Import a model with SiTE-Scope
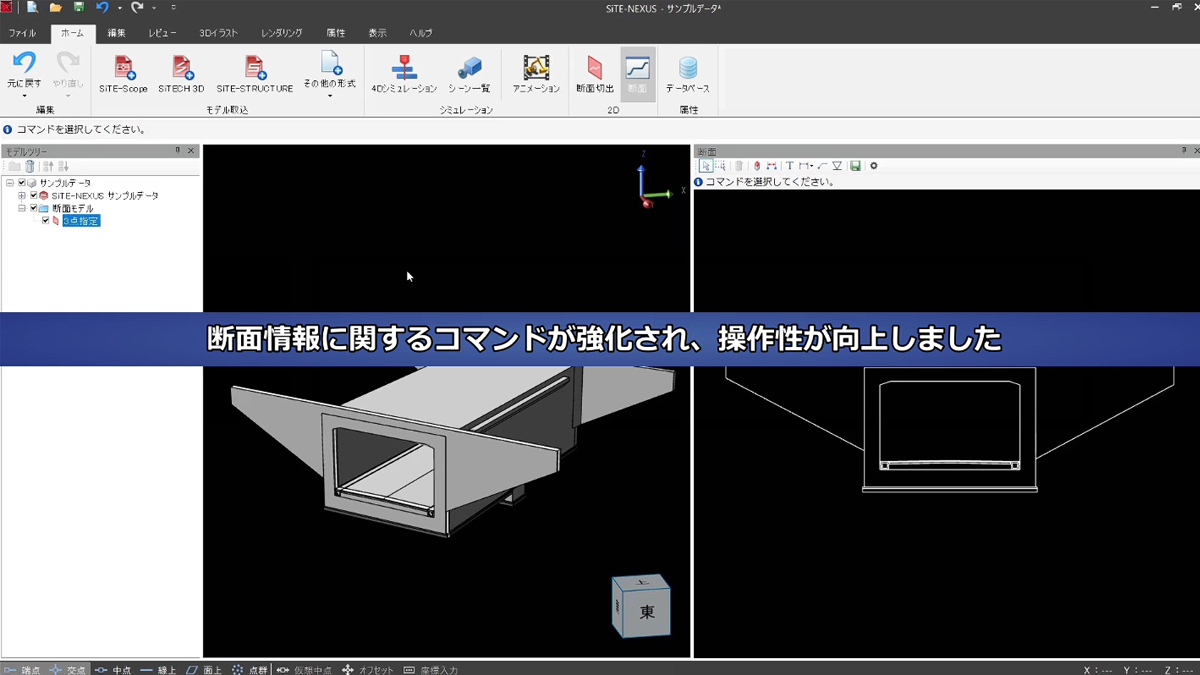 tap(122, 75)
